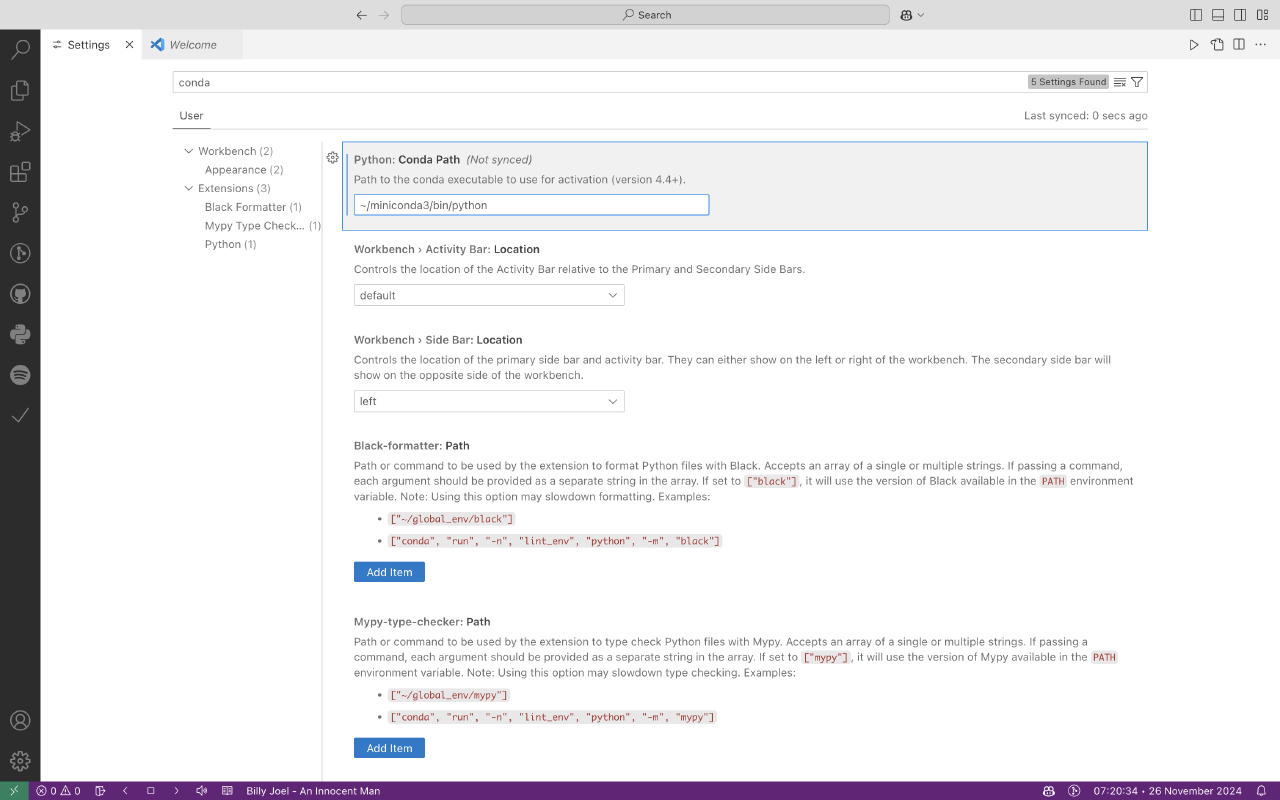
Task: Click the Copilot icon in the status bar
Action: pyautogui.click(x=1048, y=790)
